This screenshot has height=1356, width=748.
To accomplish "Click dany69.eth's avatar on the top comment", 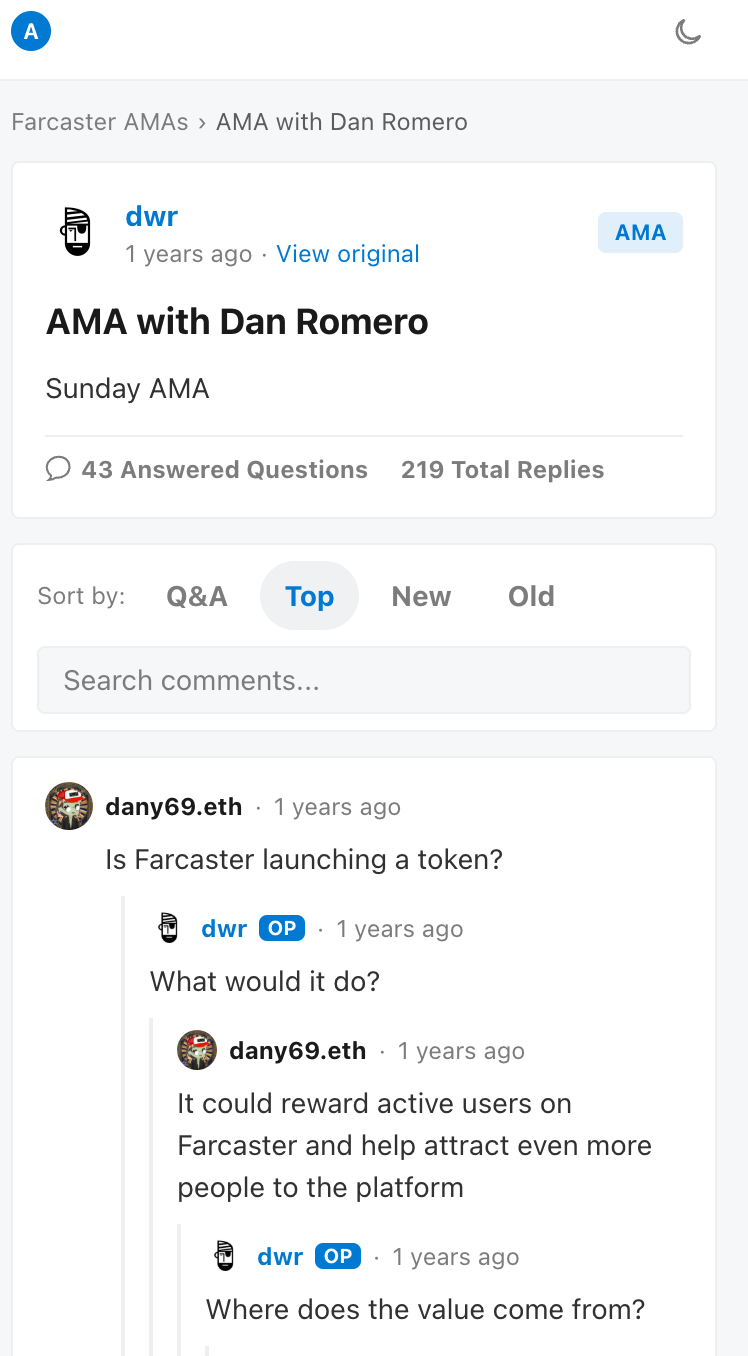I will tap(69, 806).
